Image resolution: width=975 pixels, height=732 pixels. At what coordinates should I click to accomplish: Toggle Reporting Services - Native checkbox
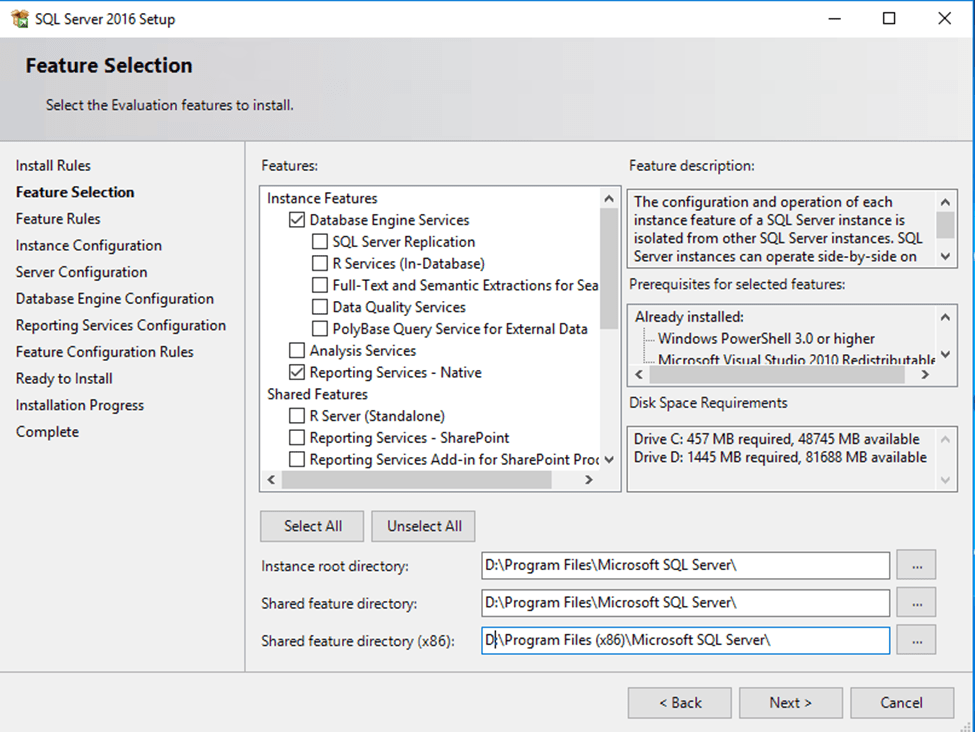pyautogui.click(x=297, y=373)
